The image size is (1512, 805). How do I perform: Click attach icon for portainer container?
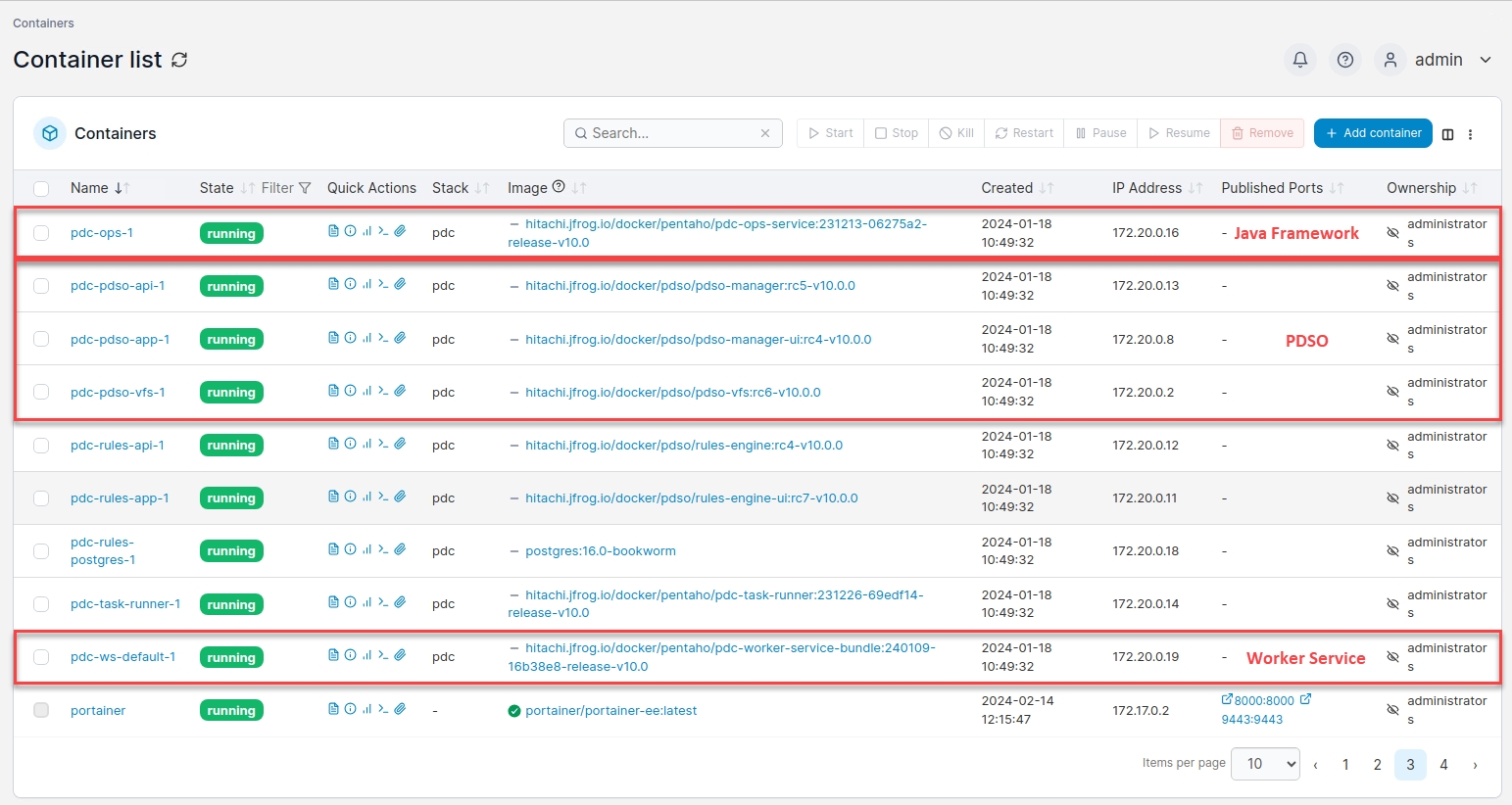tap(400, 708)
